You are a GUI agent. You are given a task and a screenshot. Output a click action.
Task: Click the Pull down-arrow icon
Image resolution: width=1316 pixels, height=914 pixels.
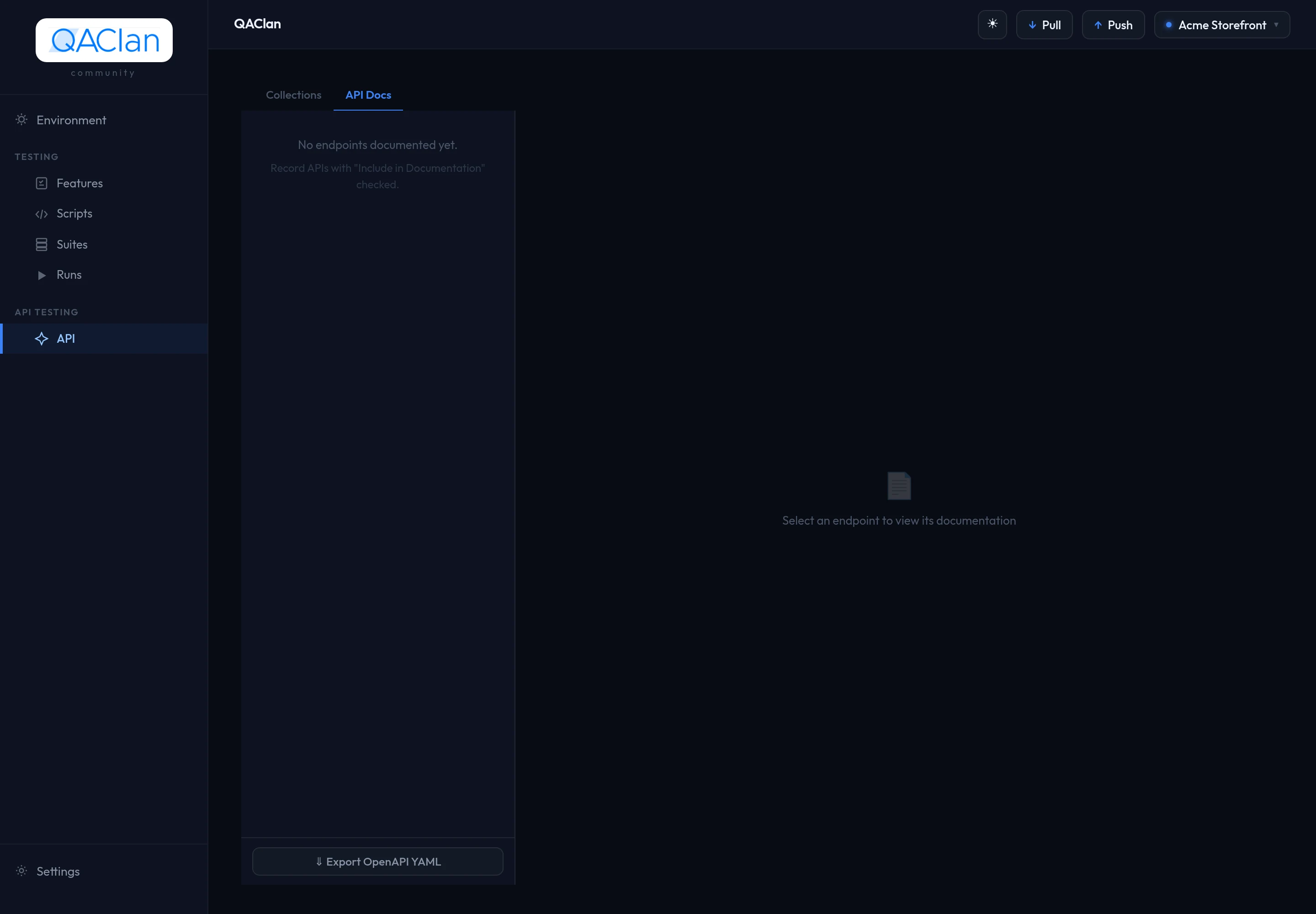(x=1032, y=25)
